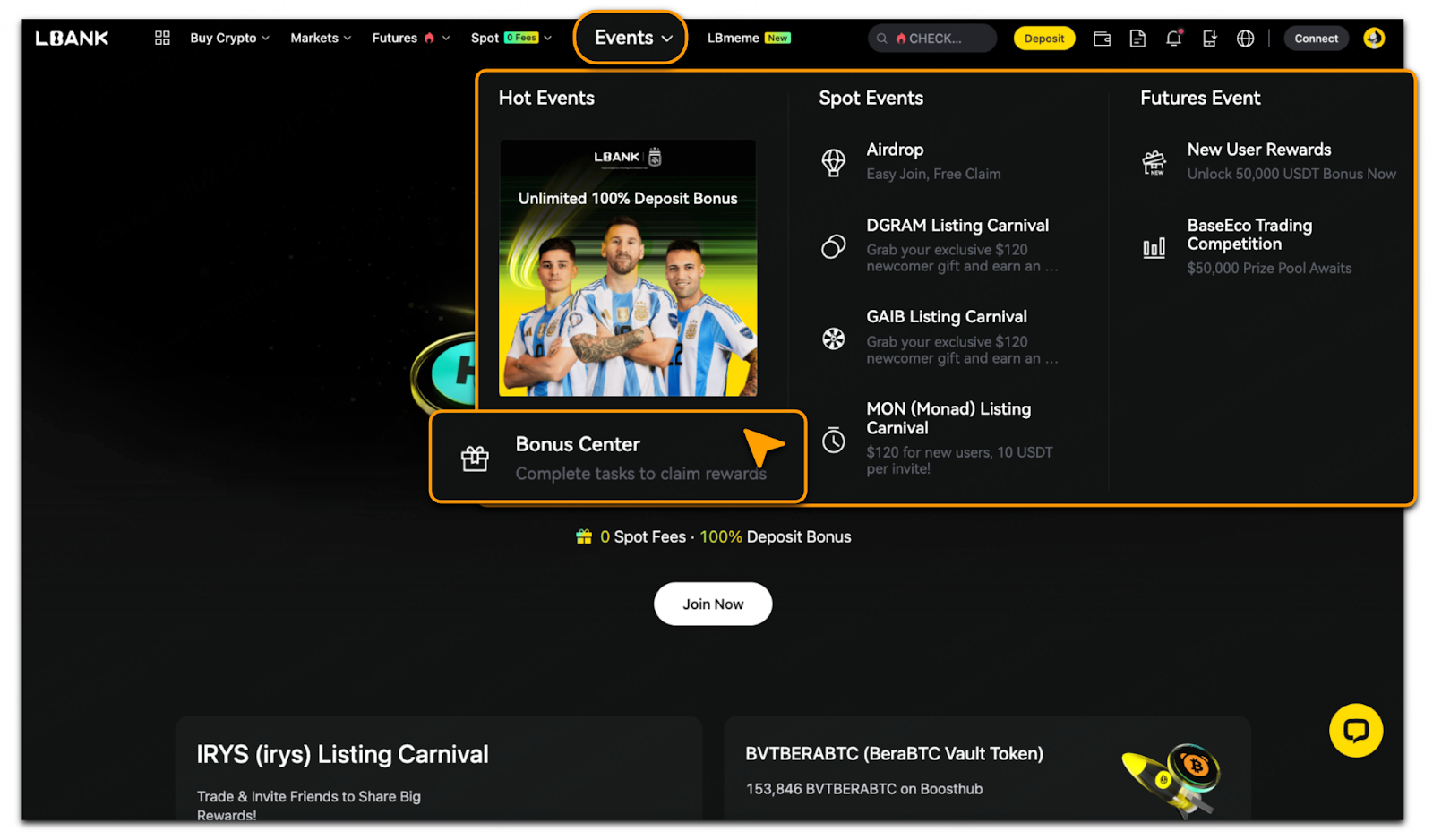
Task: Open the apps grid menu icon
Action: pyautogui.click(x=162, y=38)
